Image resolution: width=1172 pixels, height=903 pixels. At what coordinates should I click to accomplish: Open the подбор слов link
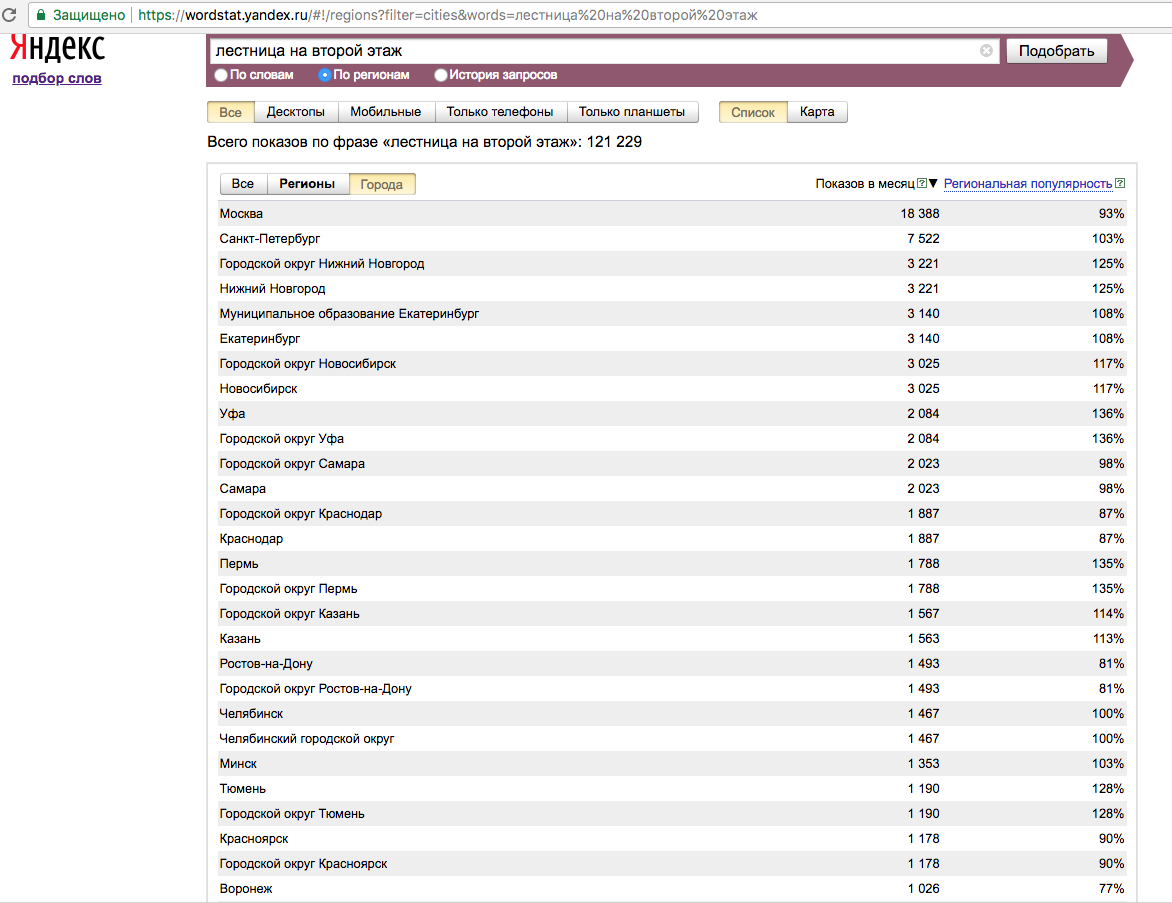(57, 79)
